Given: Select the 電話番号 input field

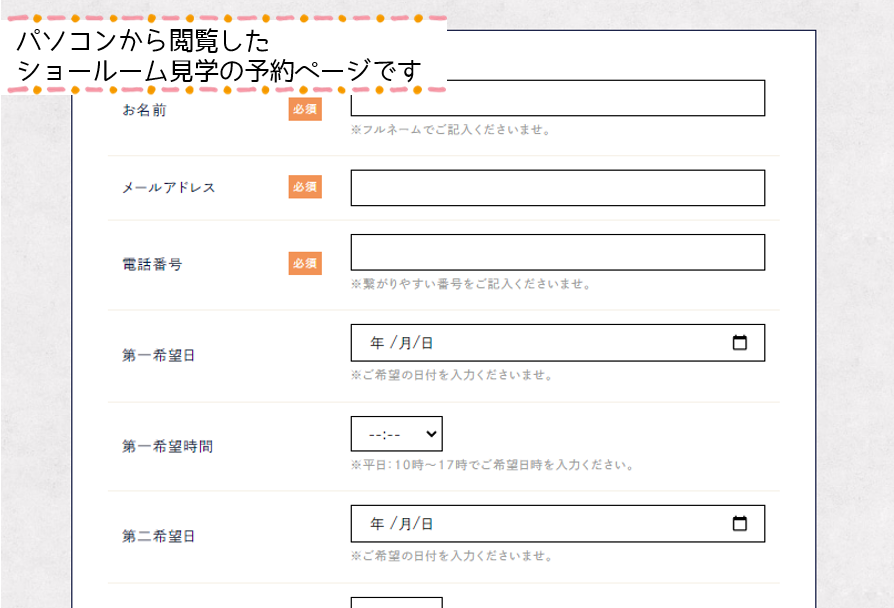Looking at the screenshot, I should coord(557,252).
